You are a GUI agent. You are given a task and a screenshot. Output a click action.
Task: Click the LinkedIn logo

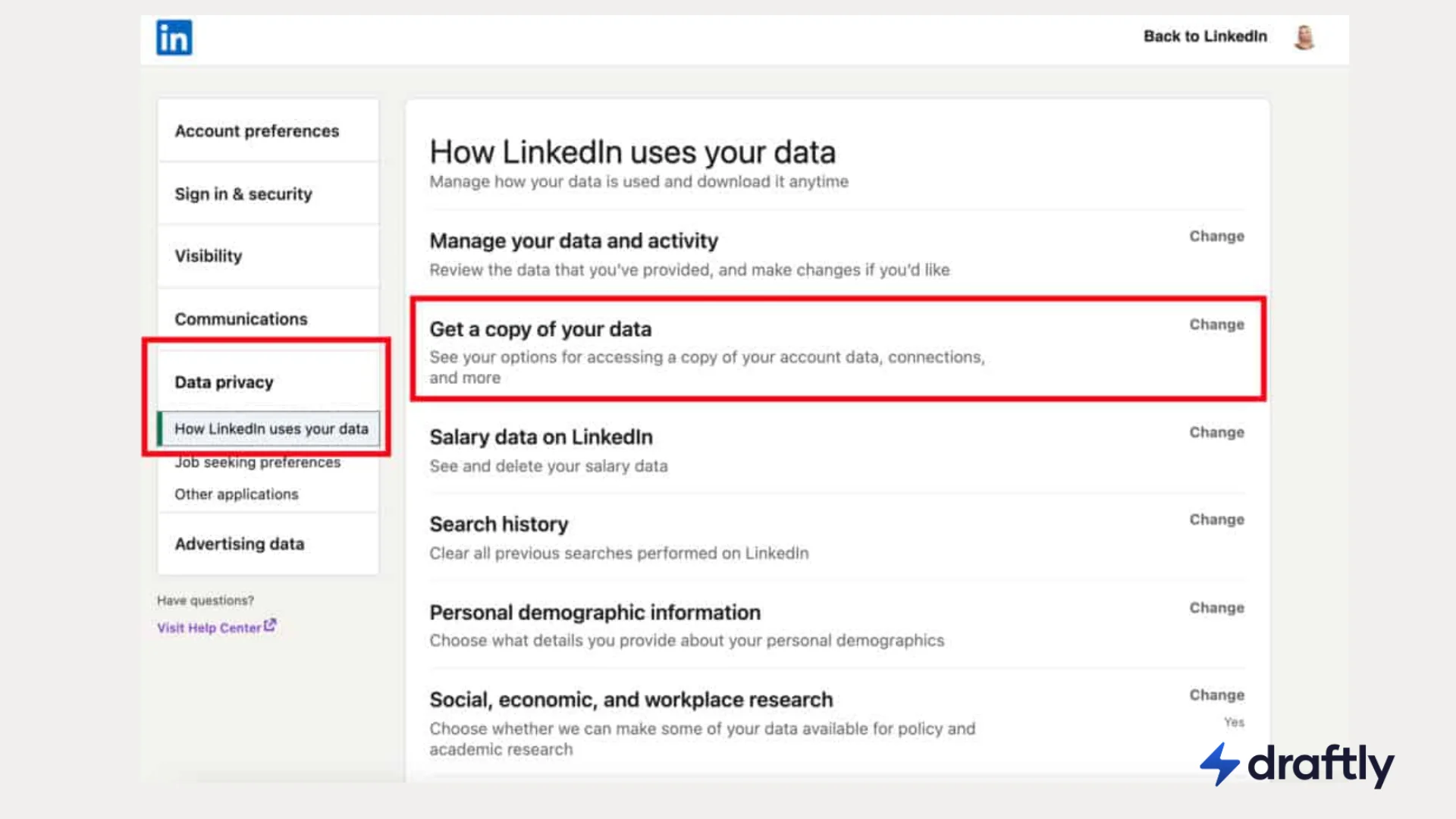174,37
